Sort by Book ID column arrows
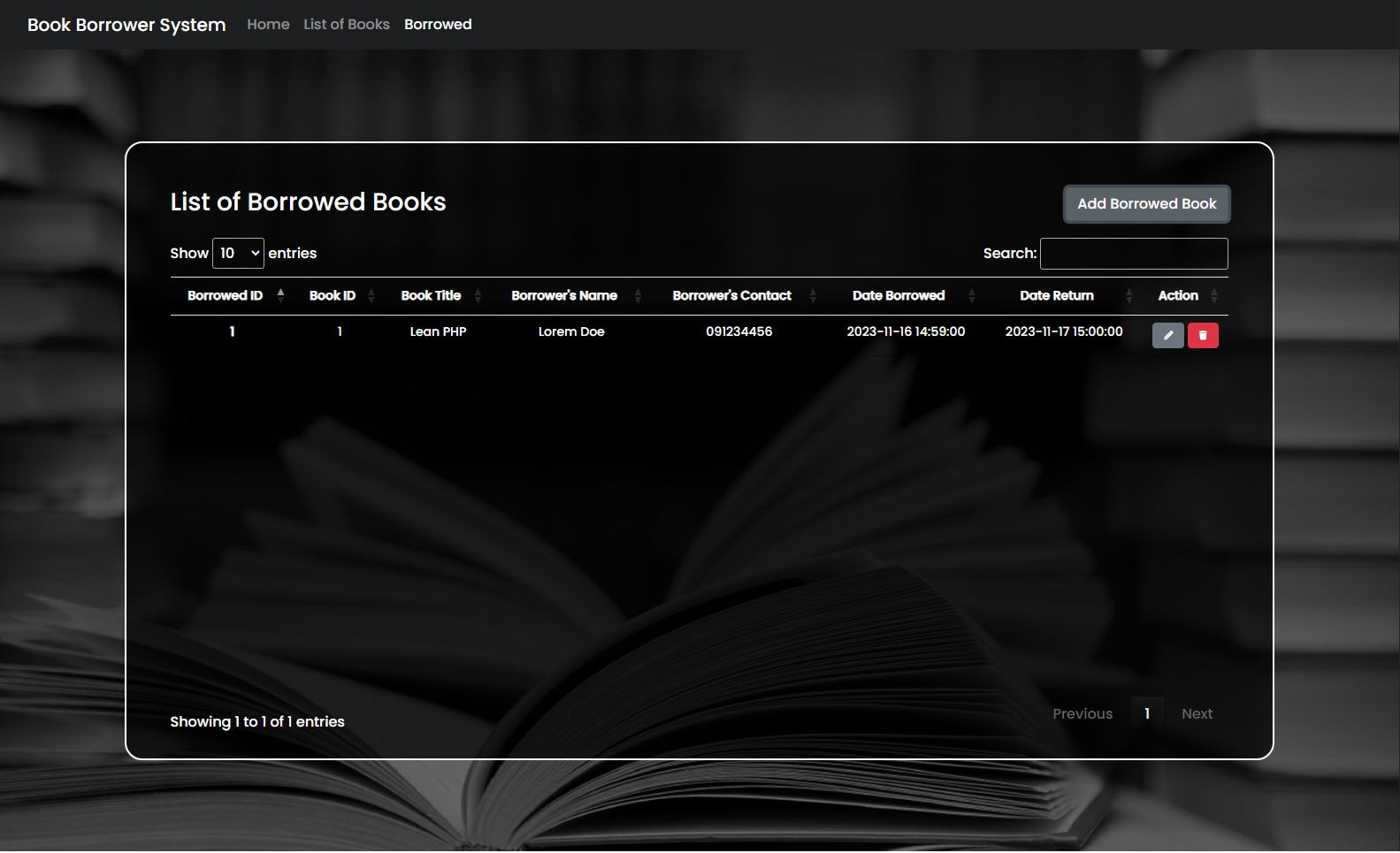Image resolution: width=1400 pixels, height=853 pixels. click(x=371, y=295)
